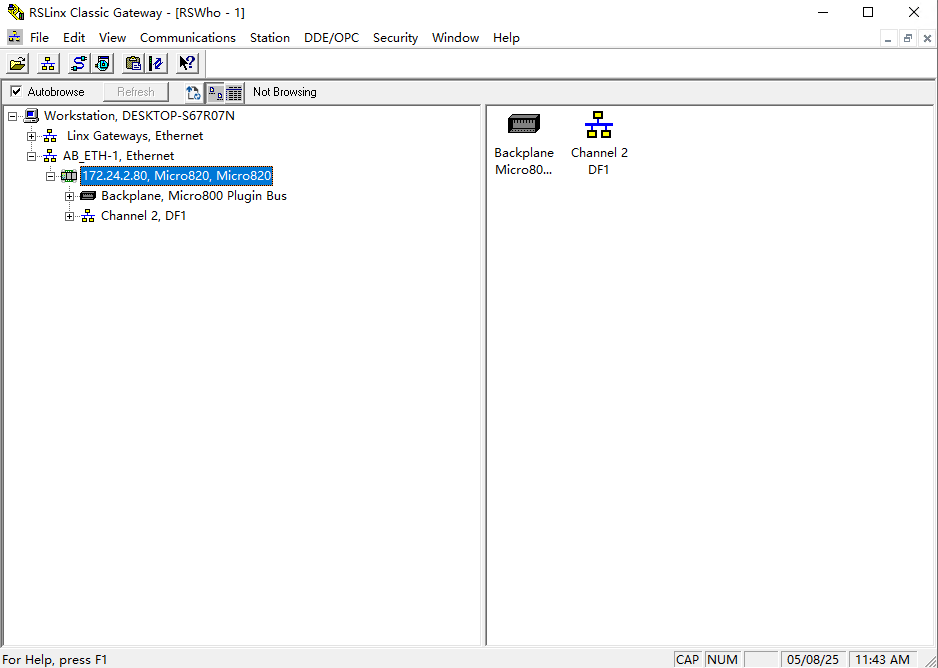Screen dimensions: 938x668
Task: Select Linx Gateways, Ethernet tree label
Action: 135,136
